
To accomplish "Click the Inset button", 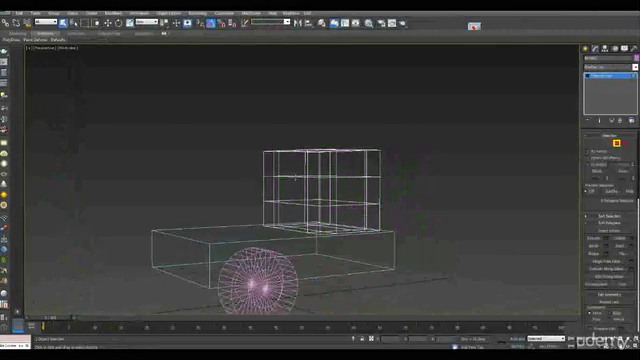I will [620, 246].
